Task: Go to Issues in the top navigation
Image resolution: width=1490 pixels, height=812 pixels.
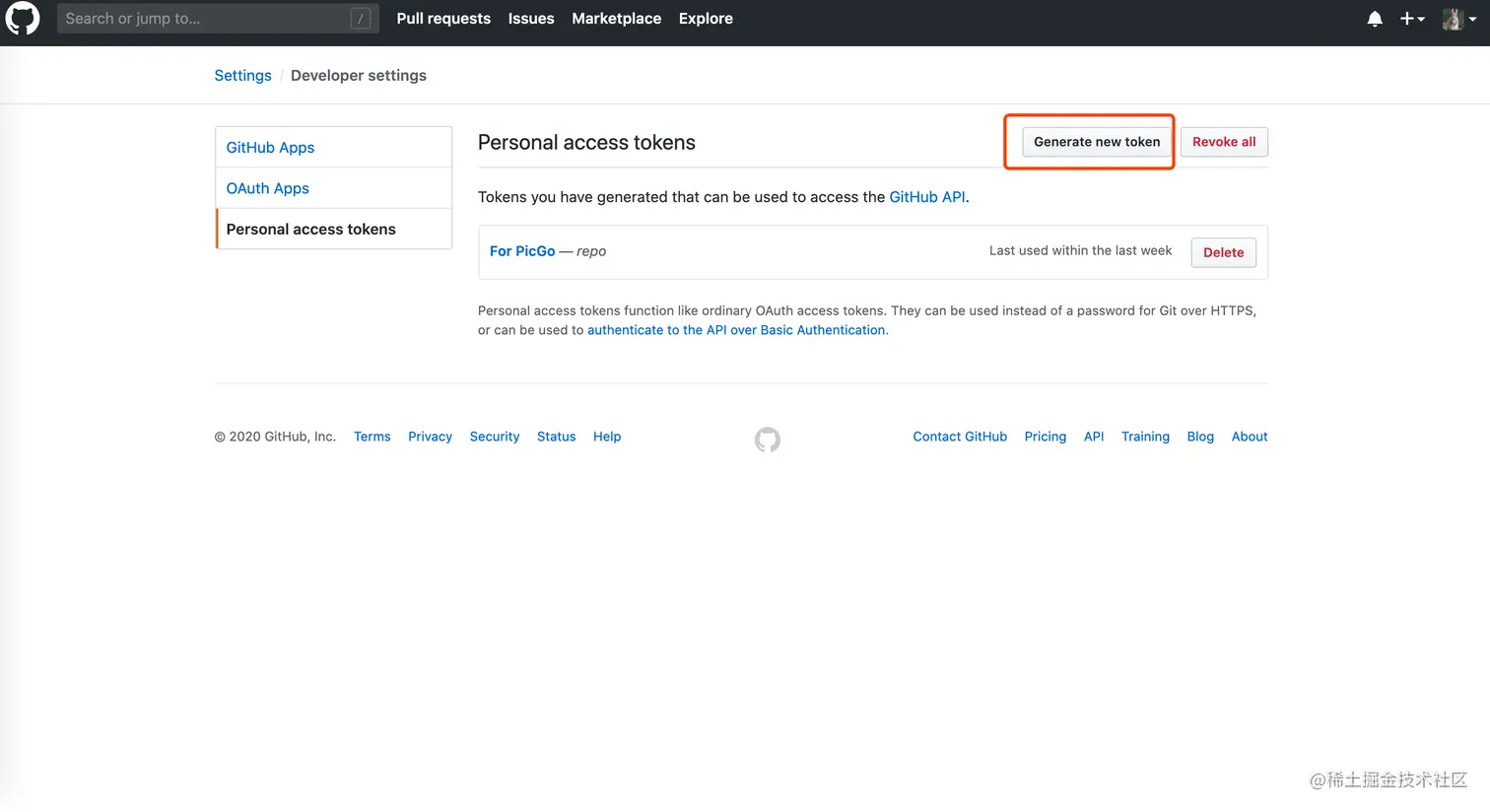Action: (531, 19)
